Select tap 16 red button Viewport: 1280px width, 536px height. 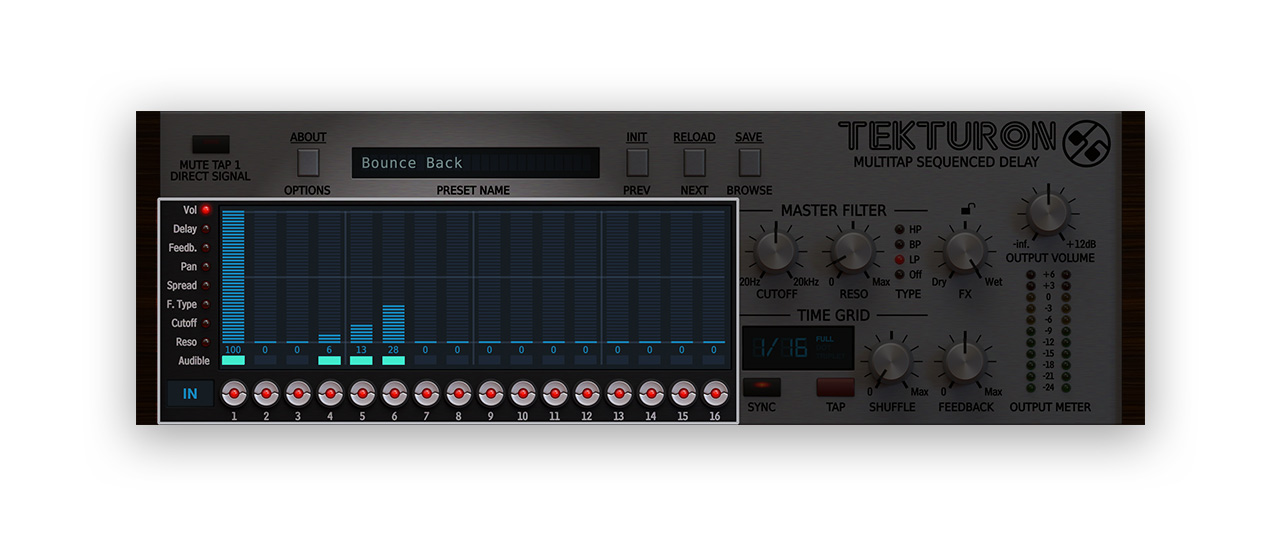point(715,393)
